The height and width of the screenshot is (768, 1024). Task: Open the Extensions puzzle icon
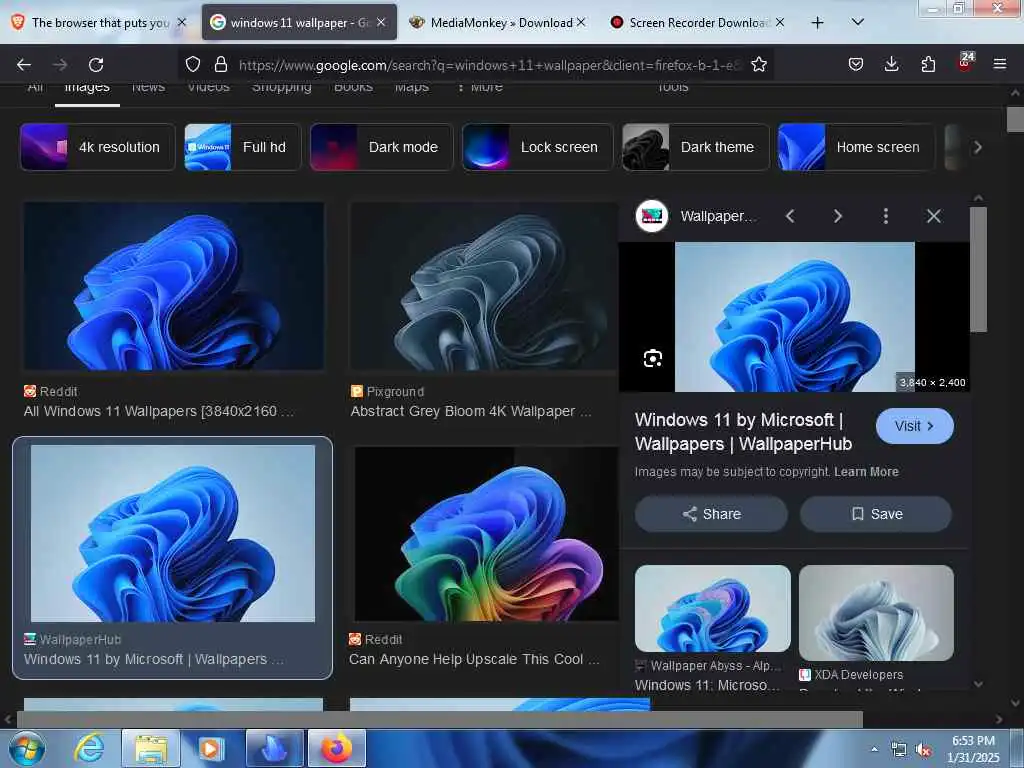click(928, 64)
